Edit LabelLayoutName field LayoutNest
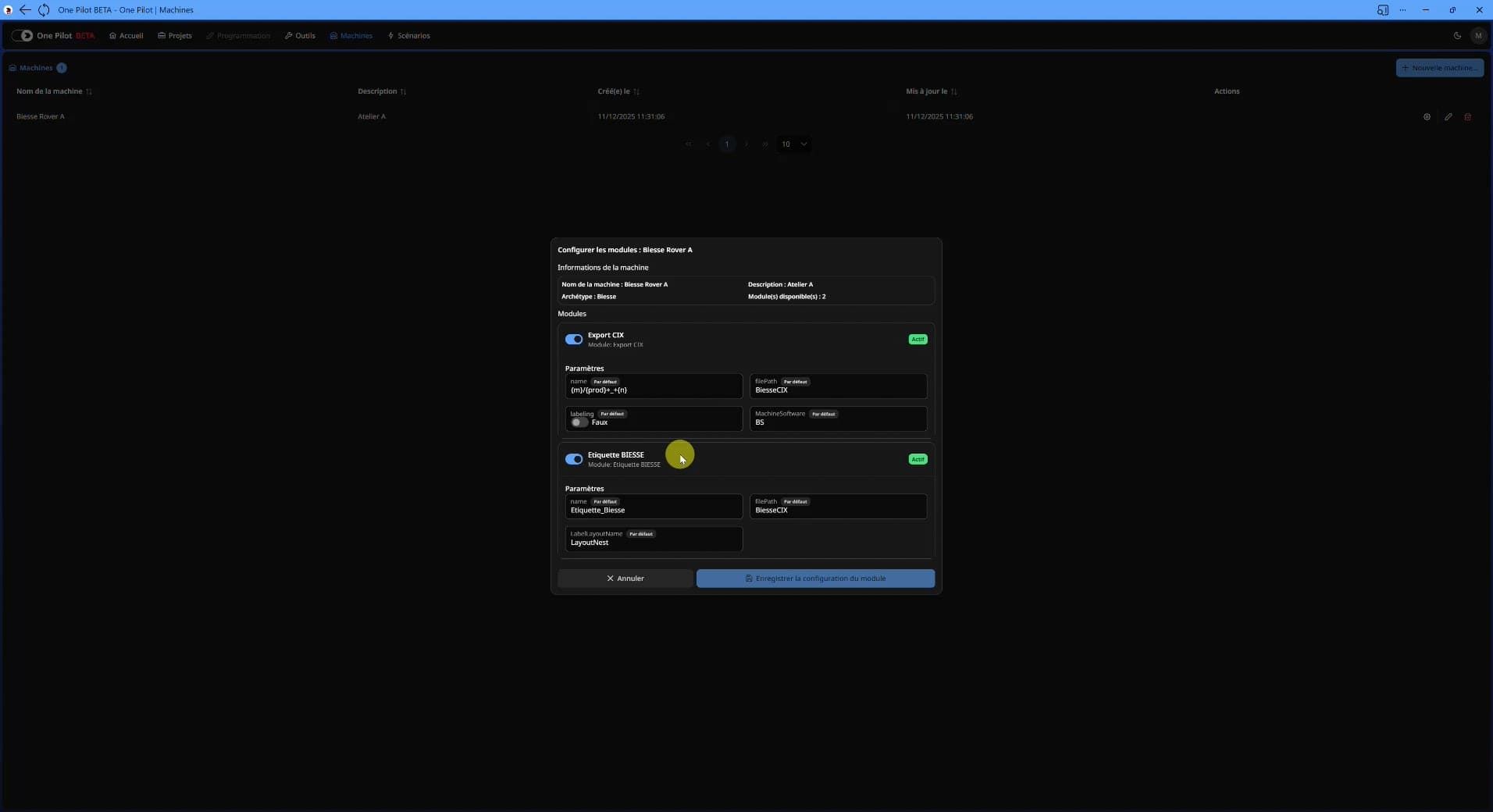This screenshot has width=1493, height=812. point(654,539)
